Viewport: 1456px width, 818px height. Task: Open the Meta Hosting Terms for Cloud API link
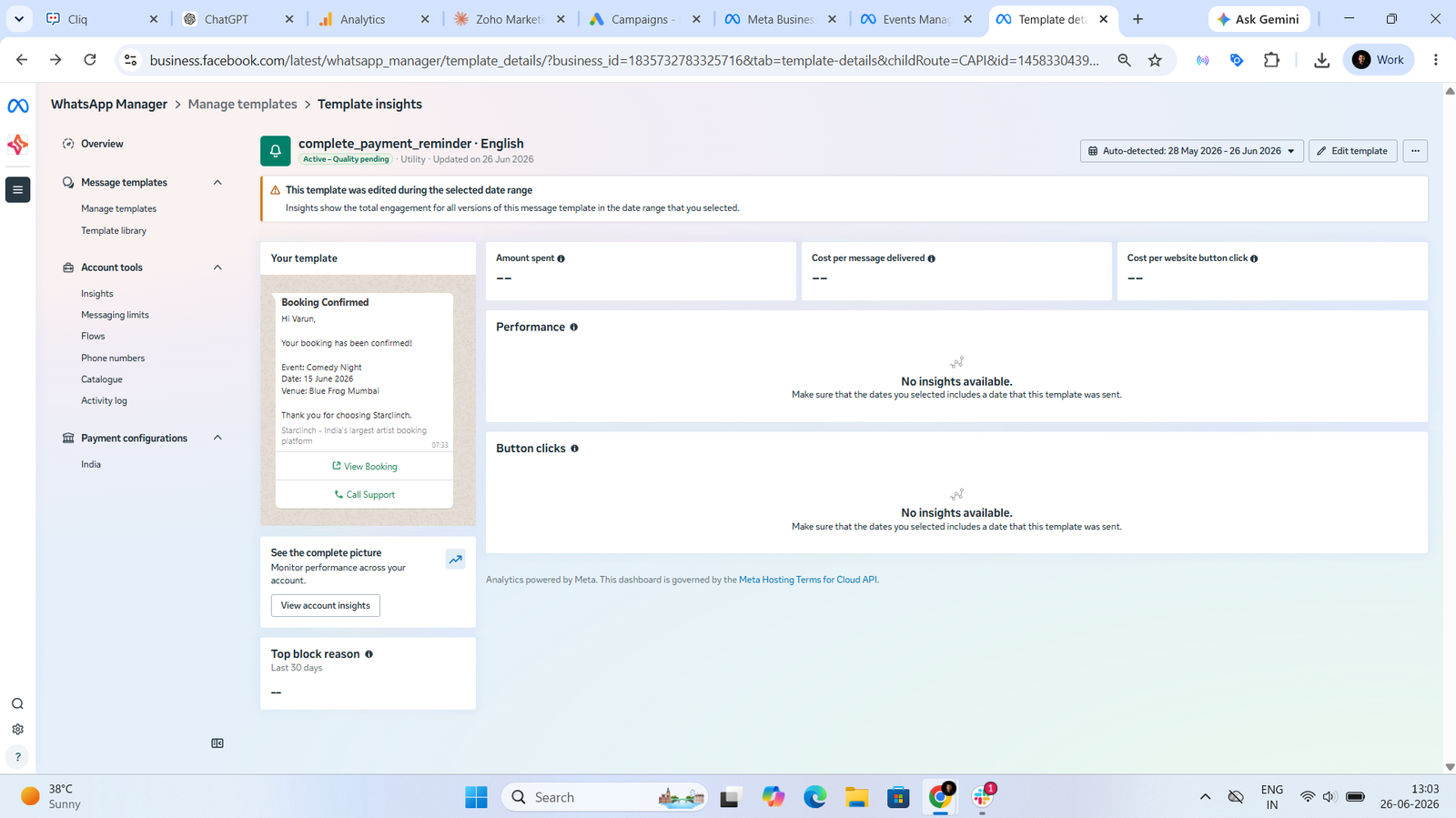coord(808,580)
